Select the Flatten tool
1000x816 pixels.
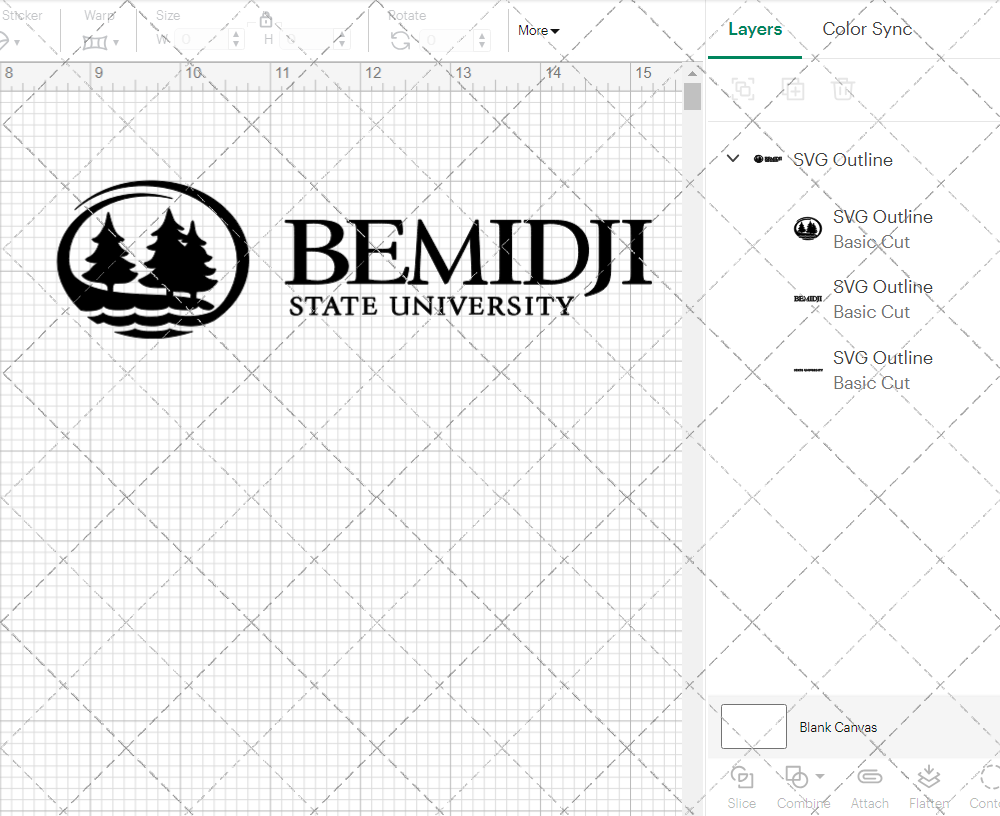point(928,776)
